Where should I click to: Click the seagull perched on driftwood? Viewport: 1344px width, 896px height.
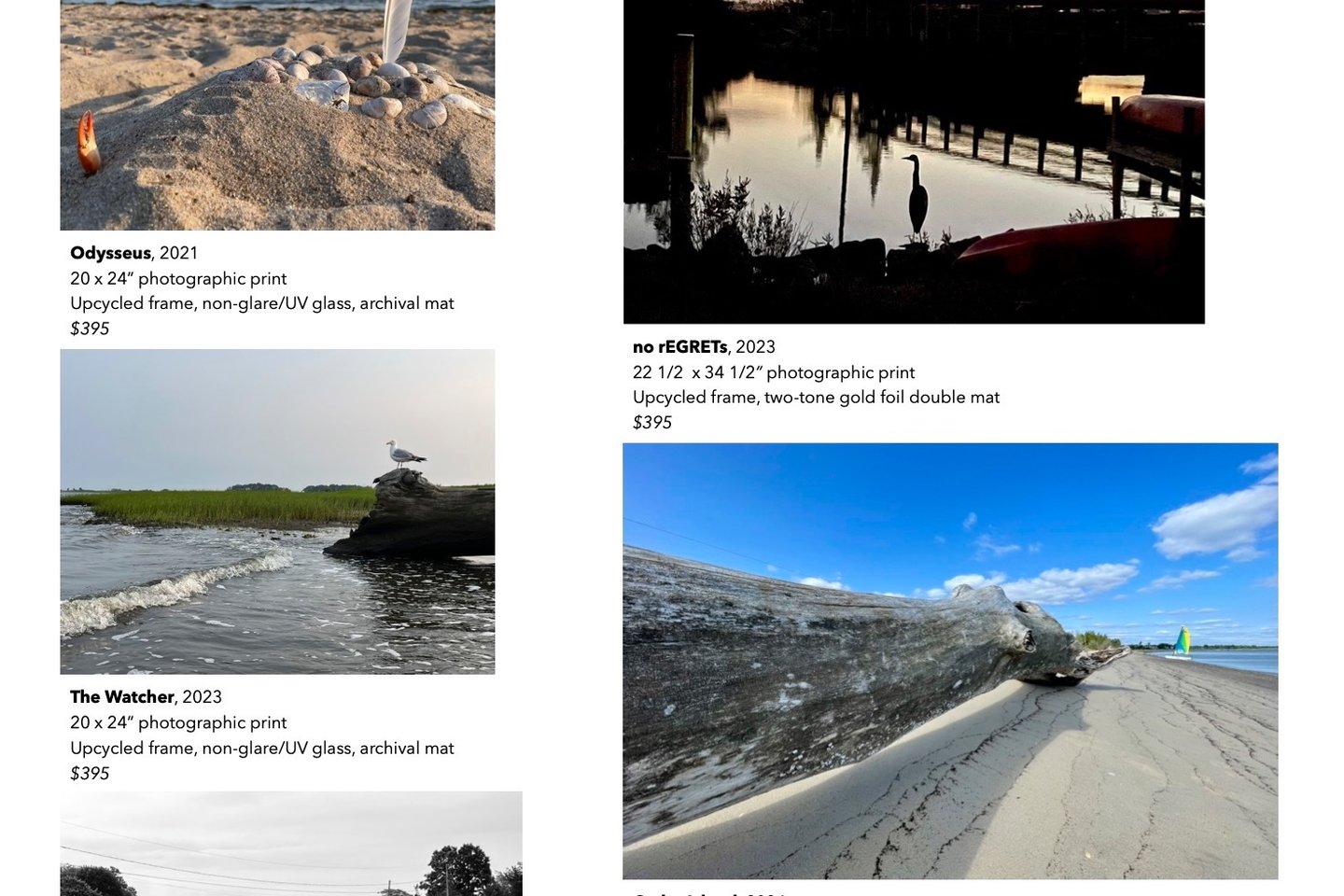pos(405,454)
